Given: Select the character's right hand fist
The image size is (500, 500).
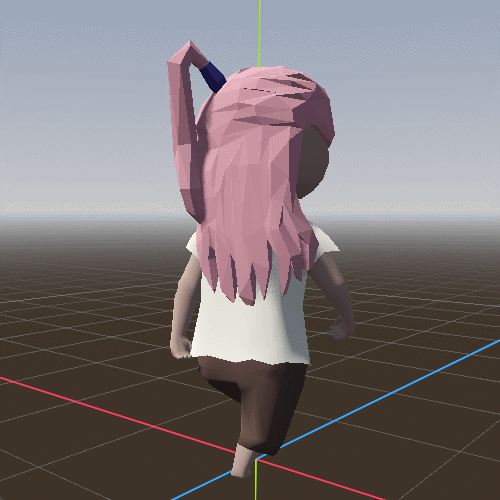Looking at the screenshot, I should (342, 328).
